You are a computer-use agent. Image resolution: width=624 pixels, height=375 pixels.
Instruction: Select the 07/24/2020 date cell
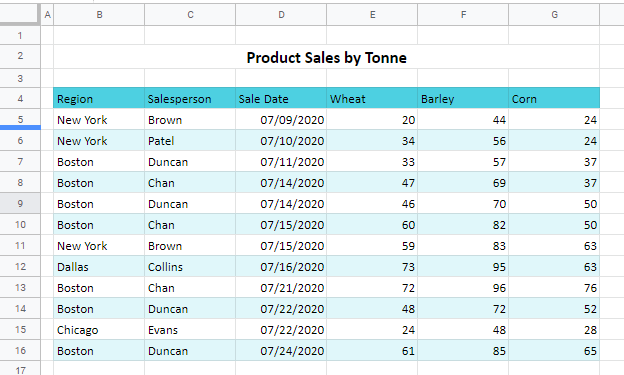pyautogui.click(x=281, y=350)
